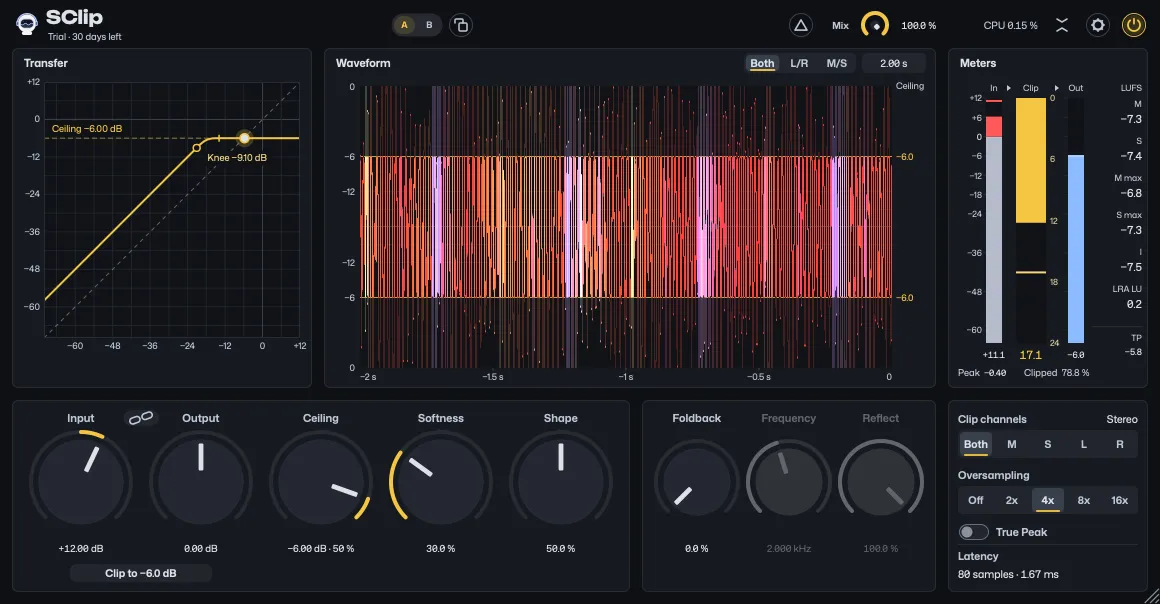Select S in Clip channels
1160x604 pixels.
pos(1048,444)
